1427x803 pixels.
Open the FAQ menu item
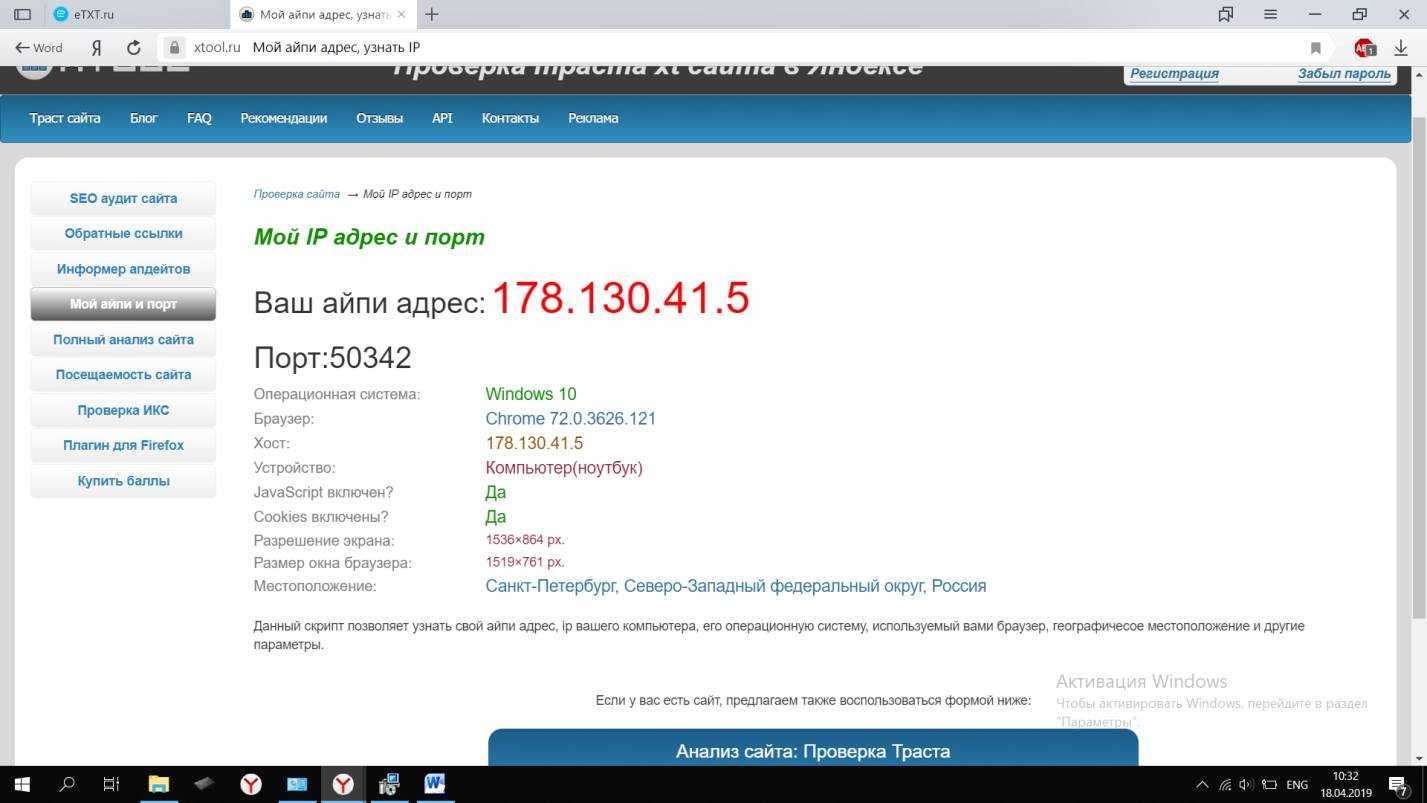tap(199, 118)
